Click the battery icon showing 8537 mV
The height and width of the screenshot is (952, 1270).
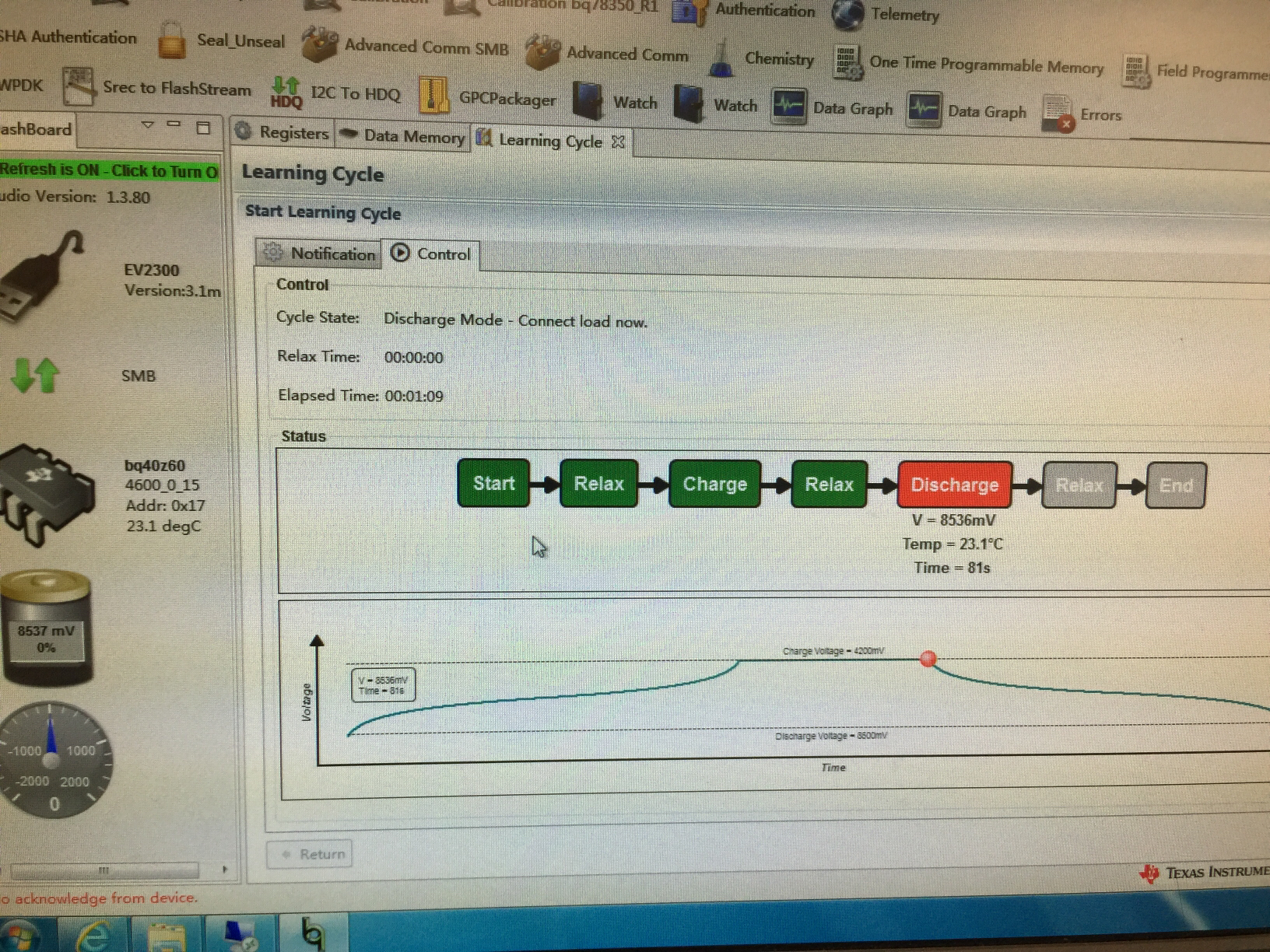click(x=47, y=628)
